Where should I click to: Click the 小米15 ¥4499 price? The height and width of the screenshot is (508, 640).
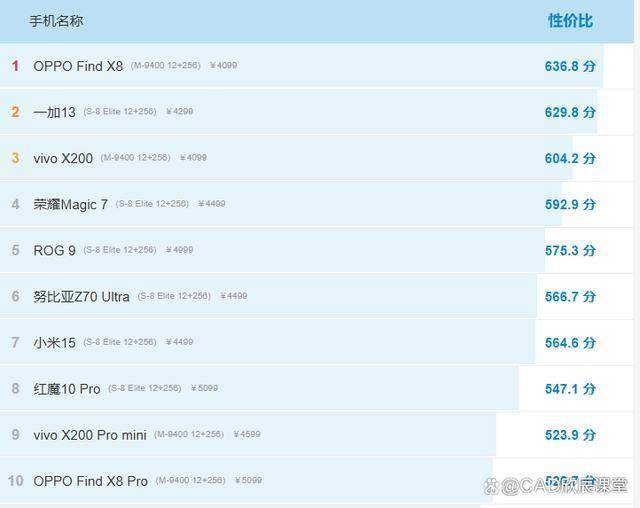click(179, 342)
